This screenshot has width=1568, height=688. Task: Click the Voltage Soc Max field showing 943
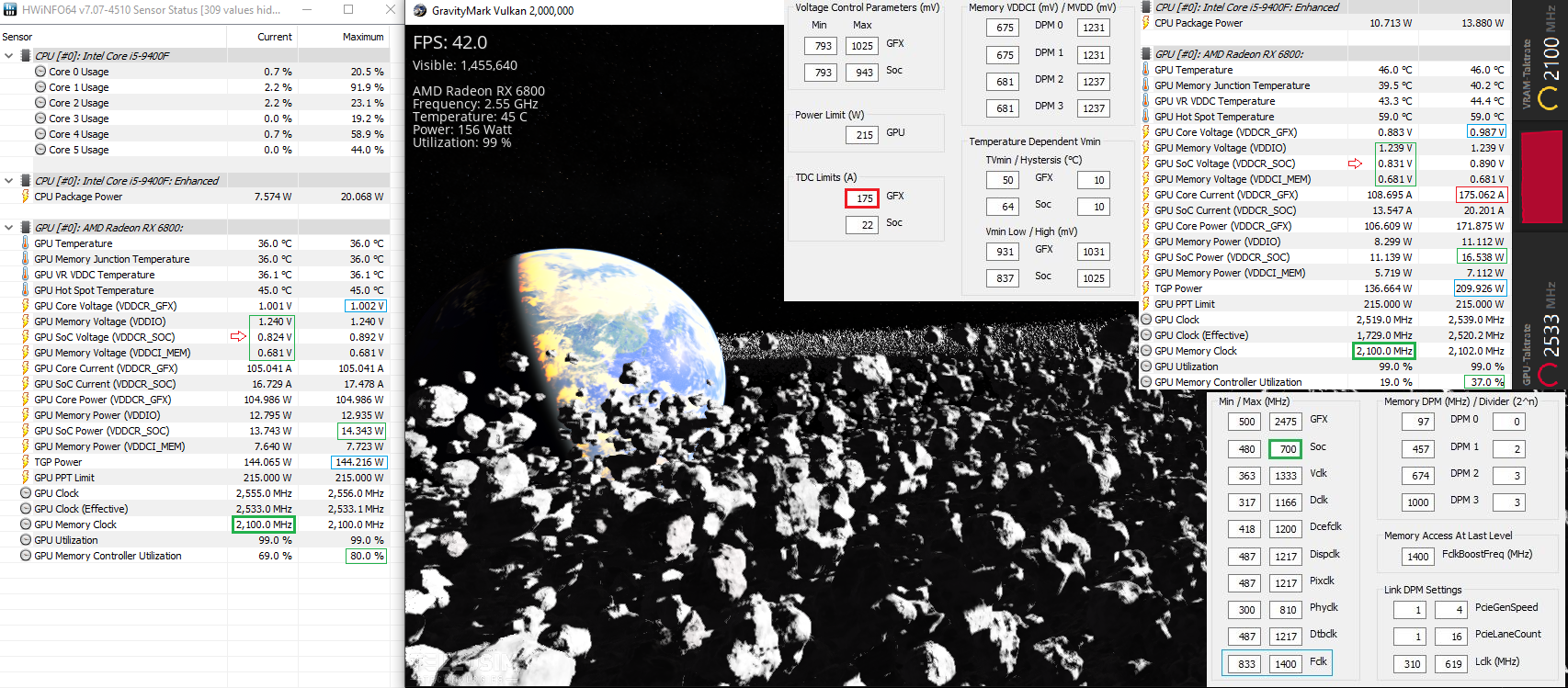(x=860, y=73)
